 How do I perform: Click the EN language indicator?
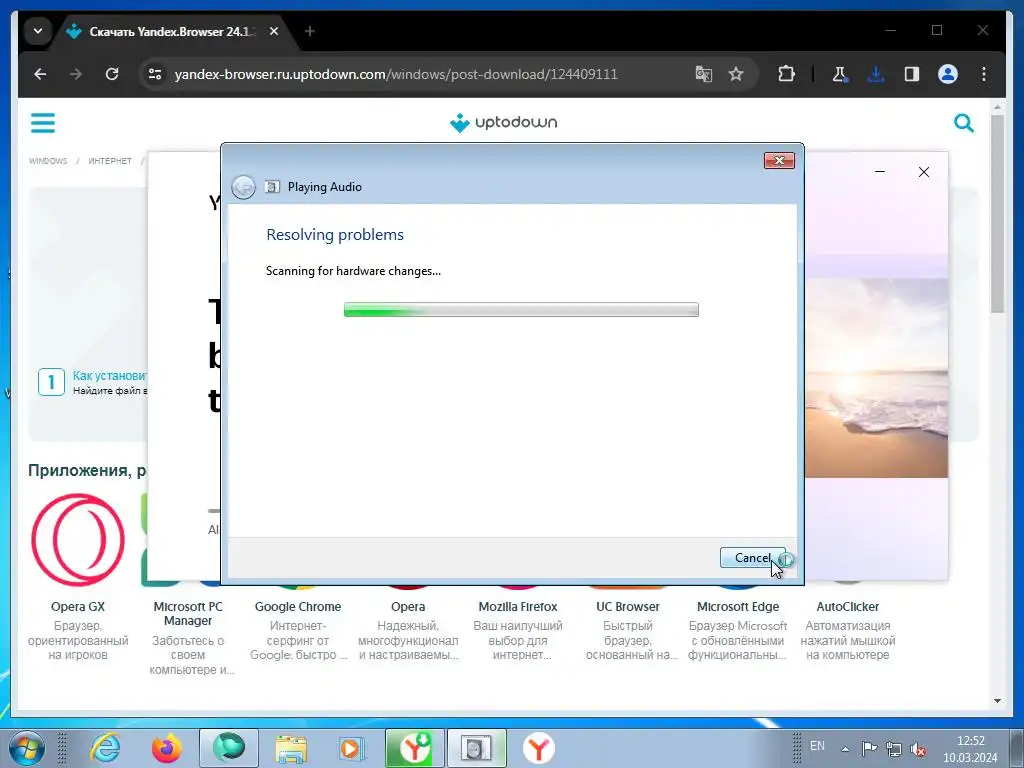click(x=817, y=746)
